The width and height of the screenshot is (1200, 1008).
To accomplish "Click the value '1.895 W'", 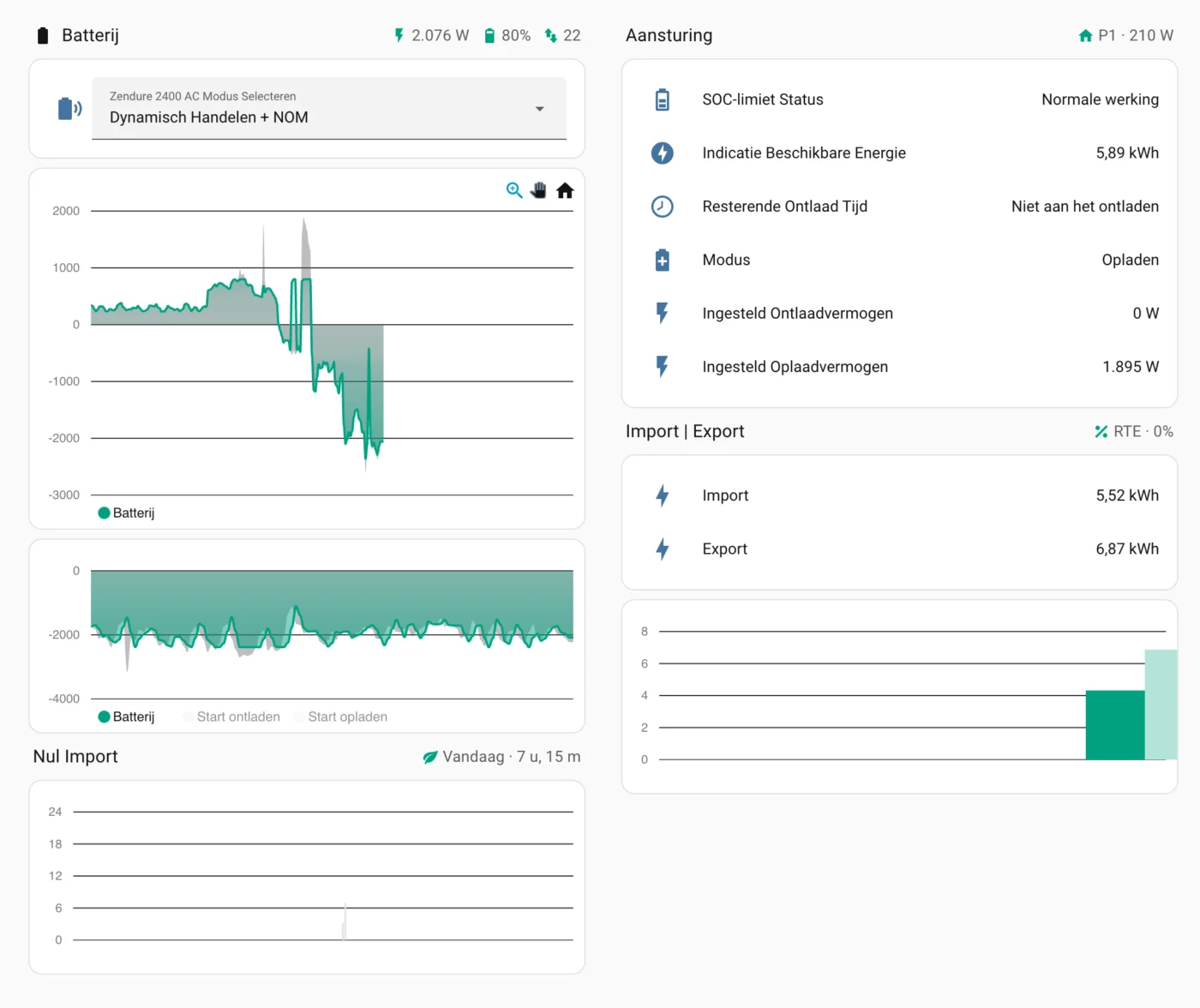I will 1131,367.
